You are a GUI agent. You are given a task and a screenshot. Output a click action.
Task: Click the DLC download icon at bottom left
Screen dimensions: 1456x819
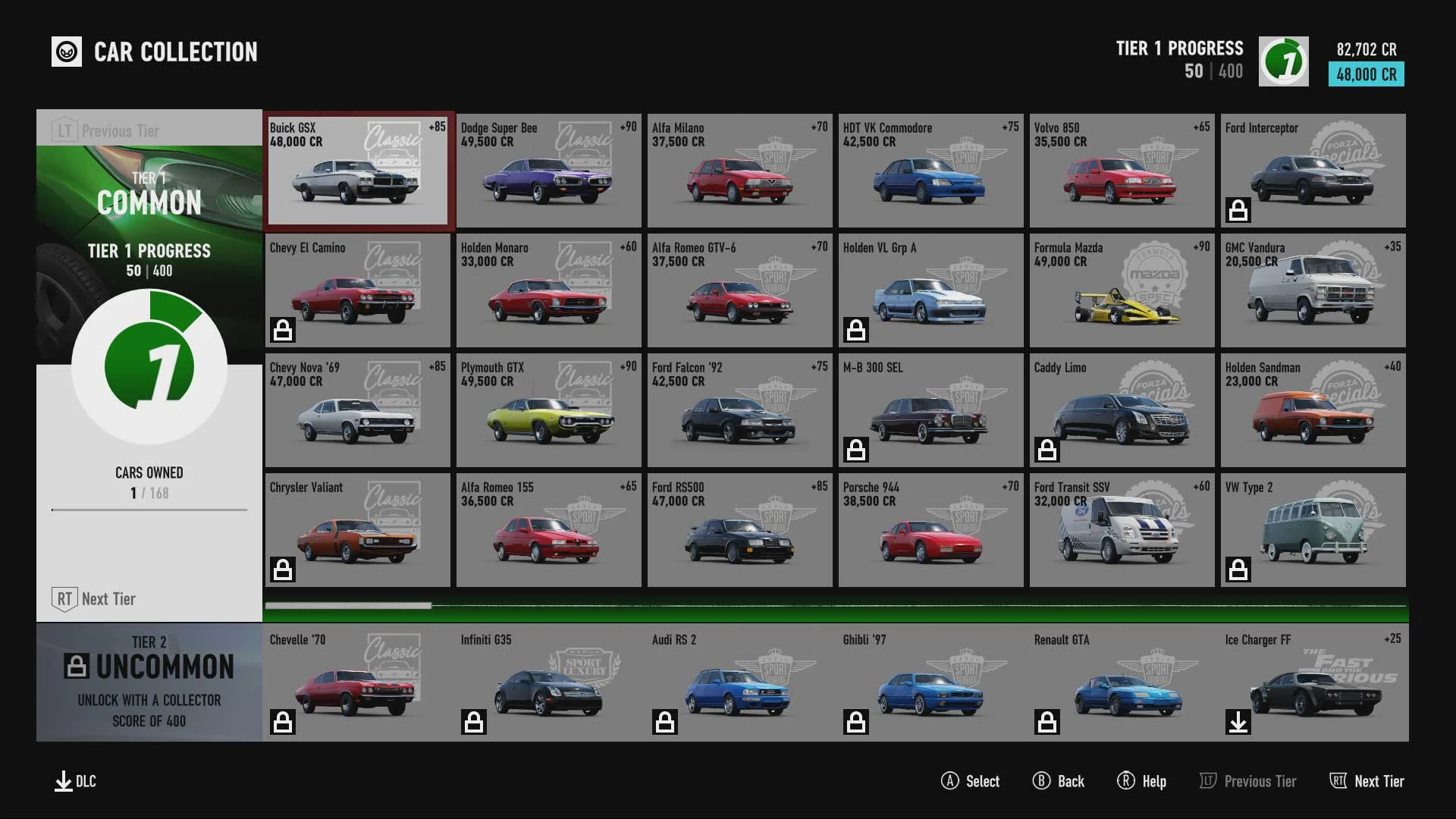[x=64, y=782]
